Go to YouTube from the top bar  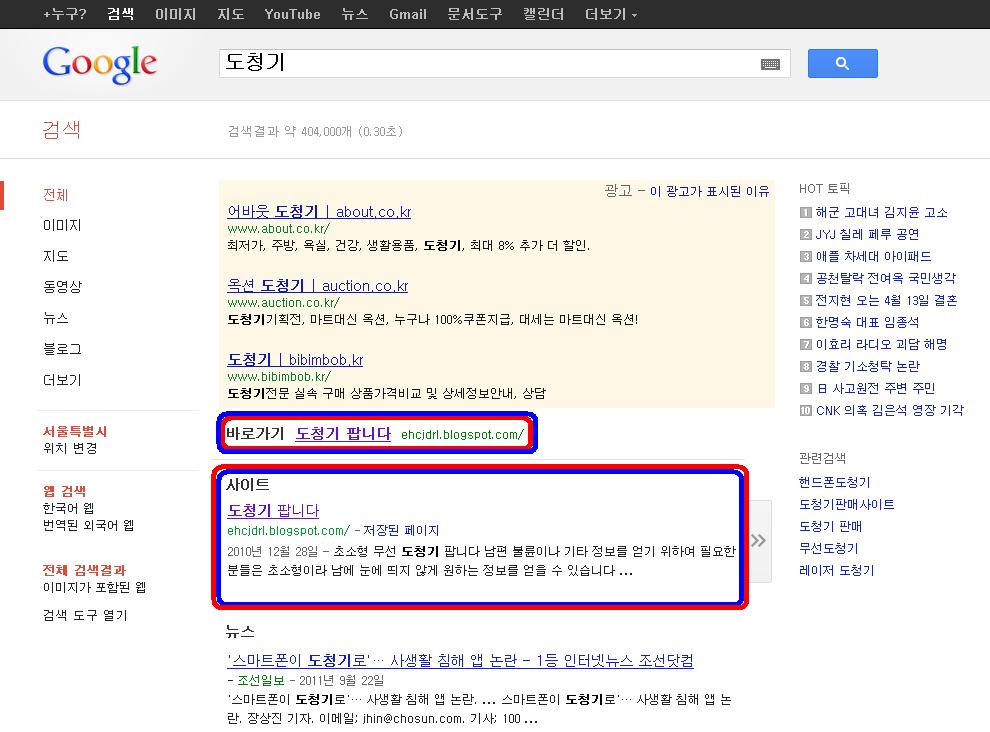coord(292,14)
